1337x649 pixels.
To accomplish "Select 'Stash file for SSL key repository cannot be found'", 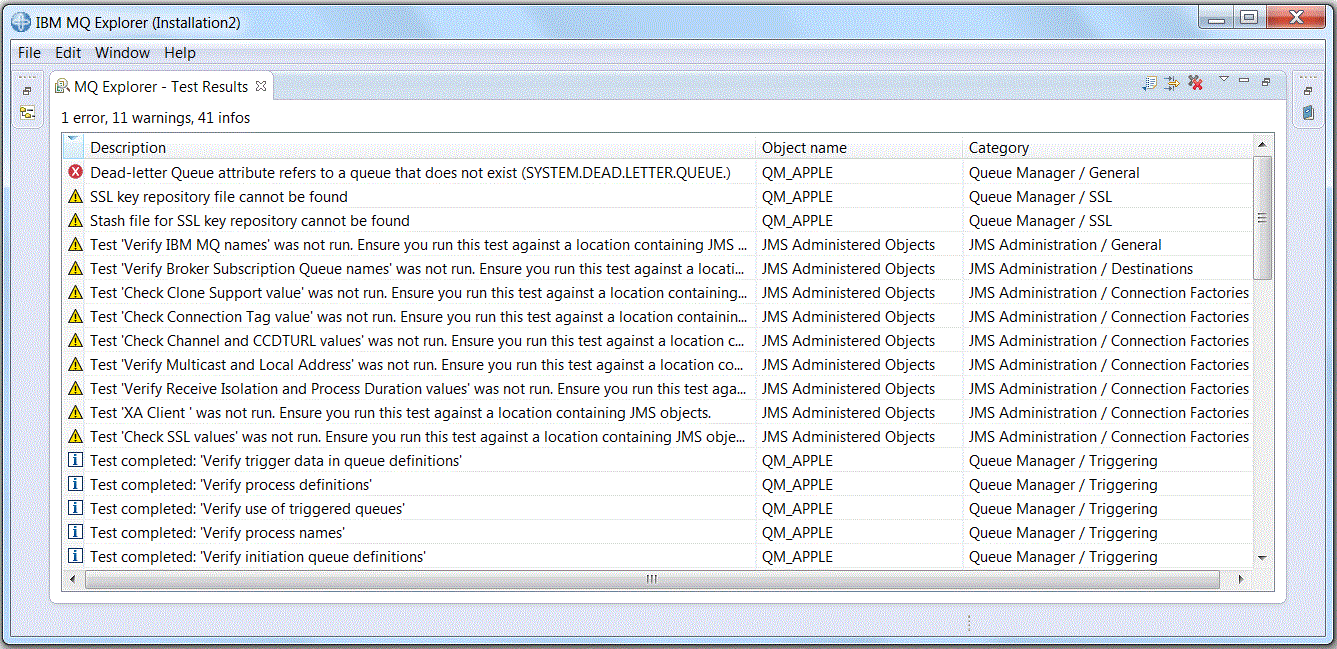I will [250, 221].
